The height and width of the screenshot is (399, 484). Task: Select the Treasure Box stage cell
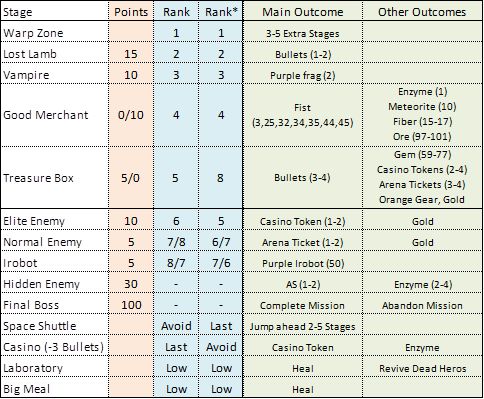pos(55,178)
